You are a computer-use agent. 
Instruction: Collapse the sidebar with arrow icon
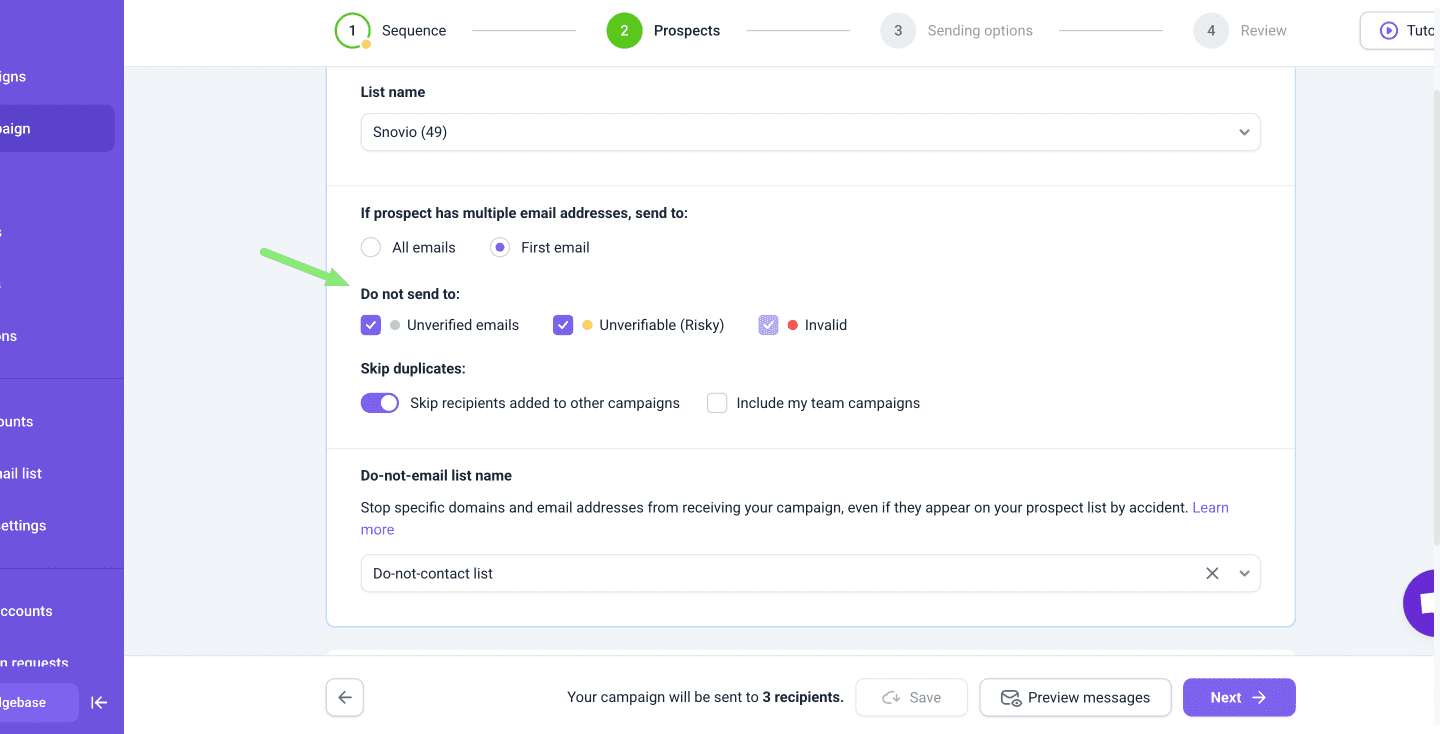99,702
